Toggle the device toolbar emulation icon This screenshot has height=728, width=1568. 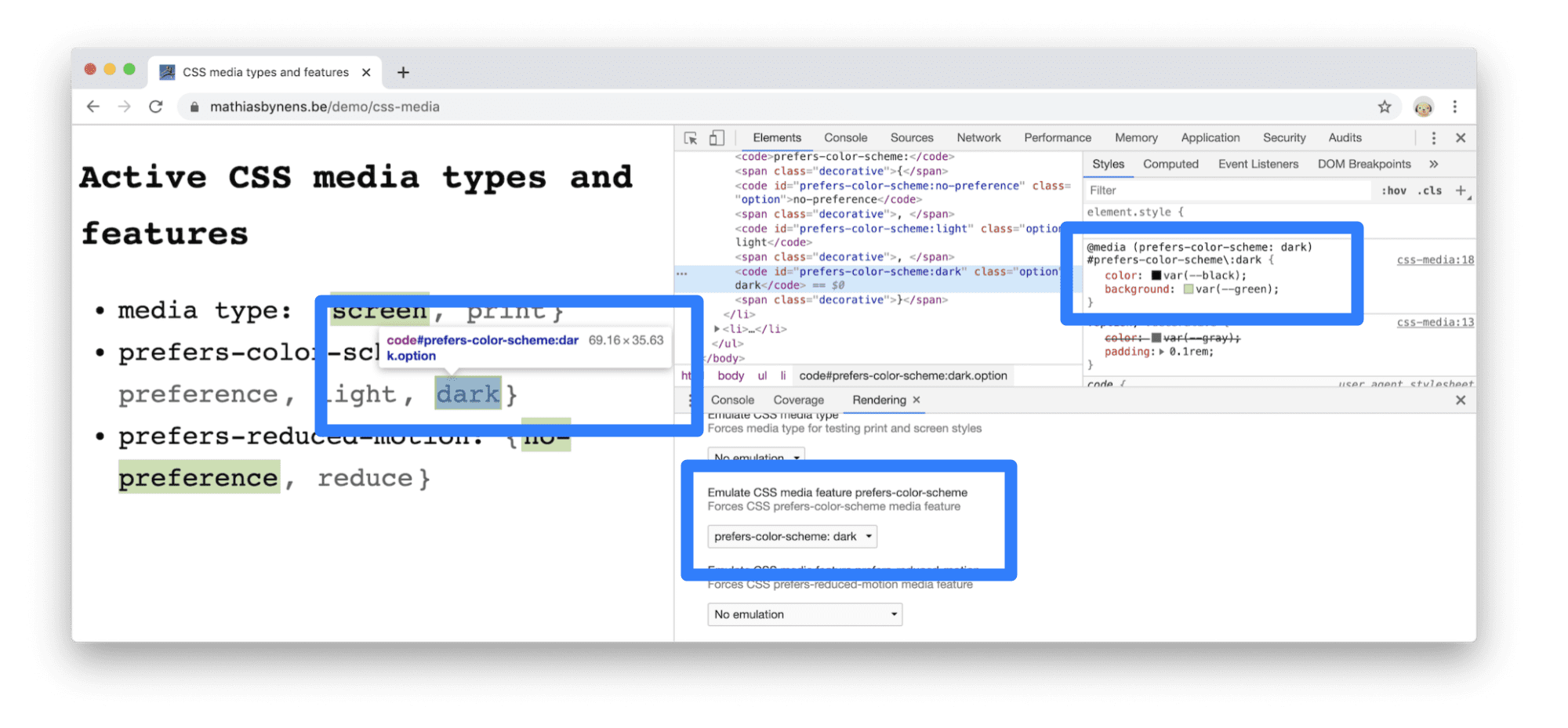coord(716,137)
